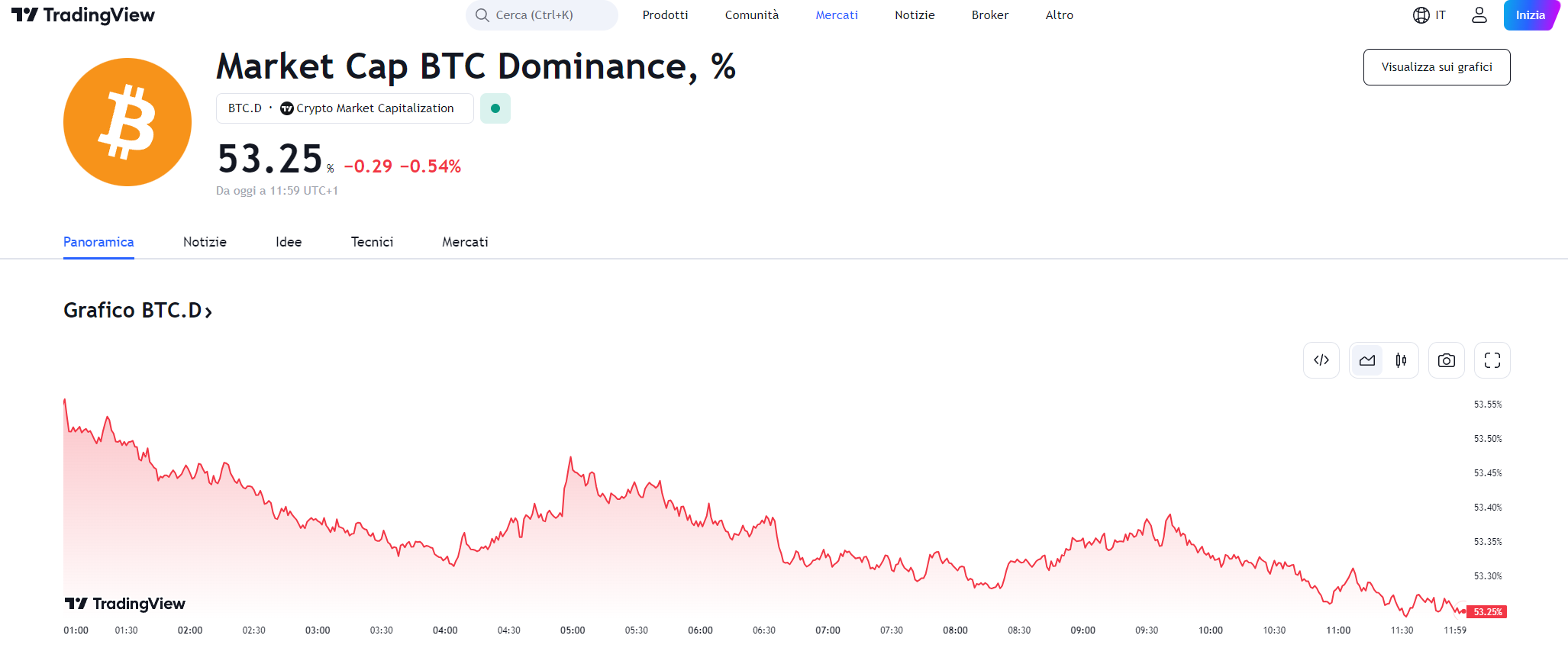This screenshot has width=1568, height=648.
Task: Select the Panoramica tab
Action: tap(98, 242)
